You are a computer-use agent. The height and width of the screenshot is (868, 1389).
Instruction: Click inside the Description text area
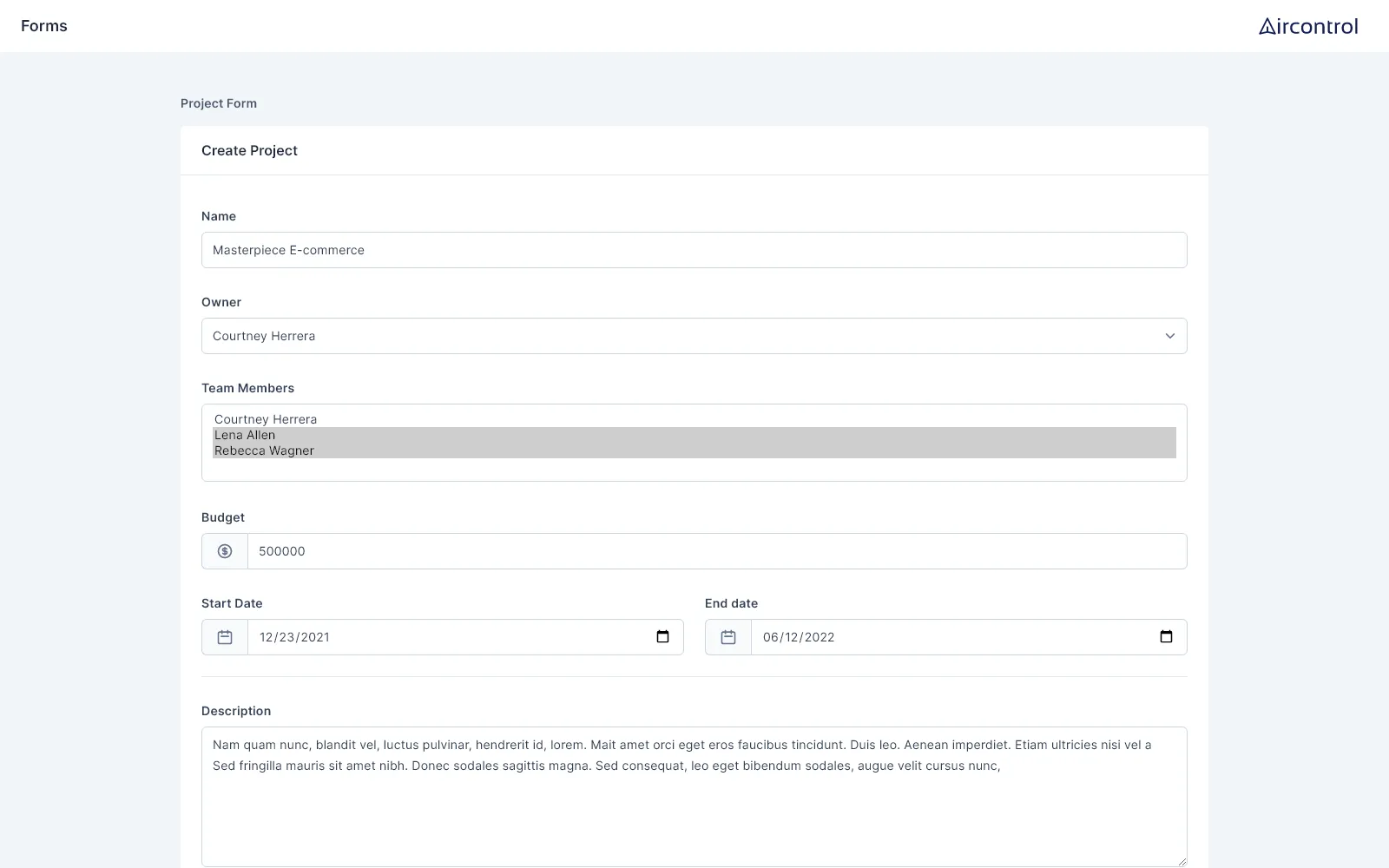tap(694, 797)
